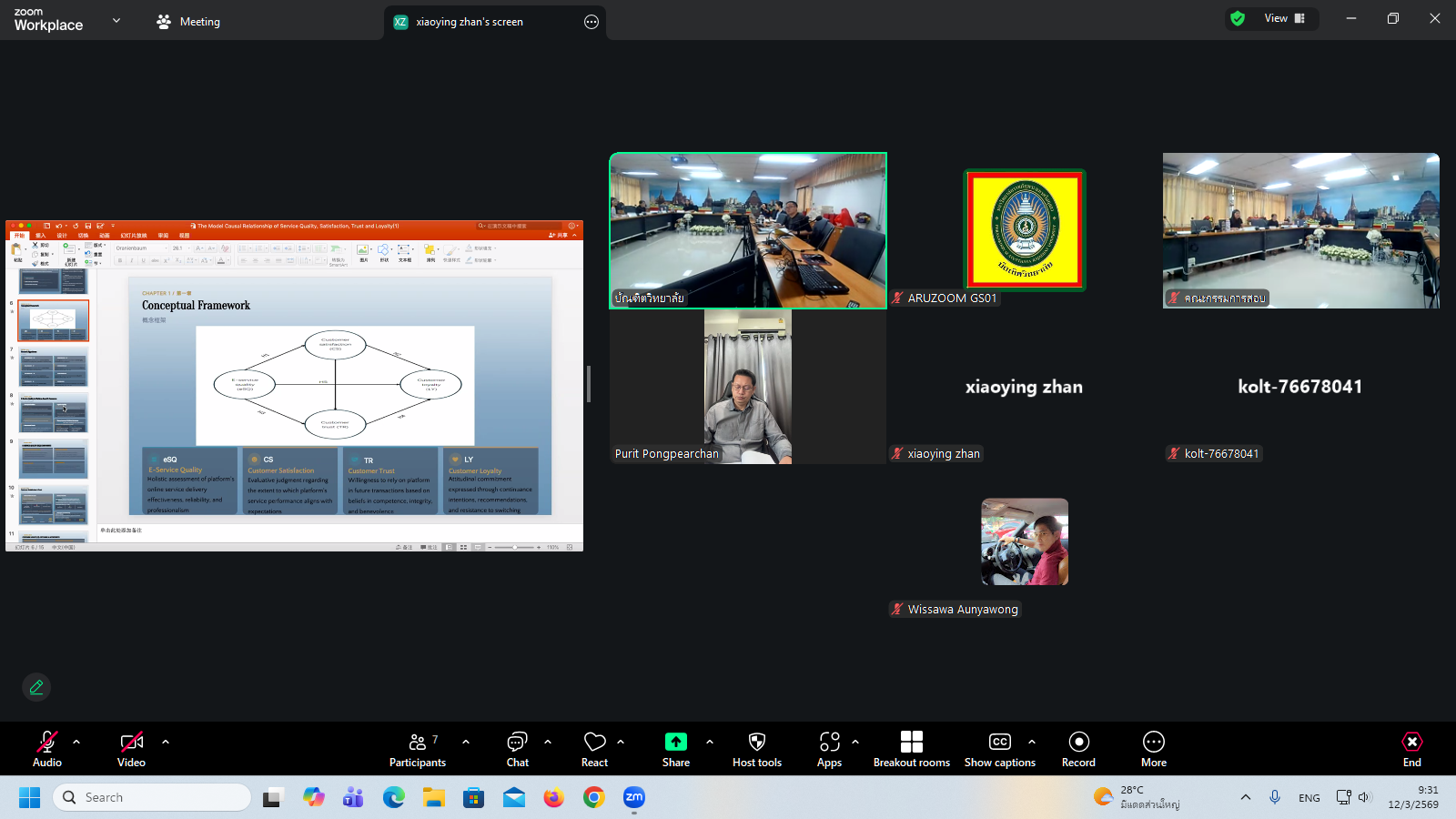Click the annotation pencil icon
This screenshot has height=819, width=1456.
[x=36, y=687]
